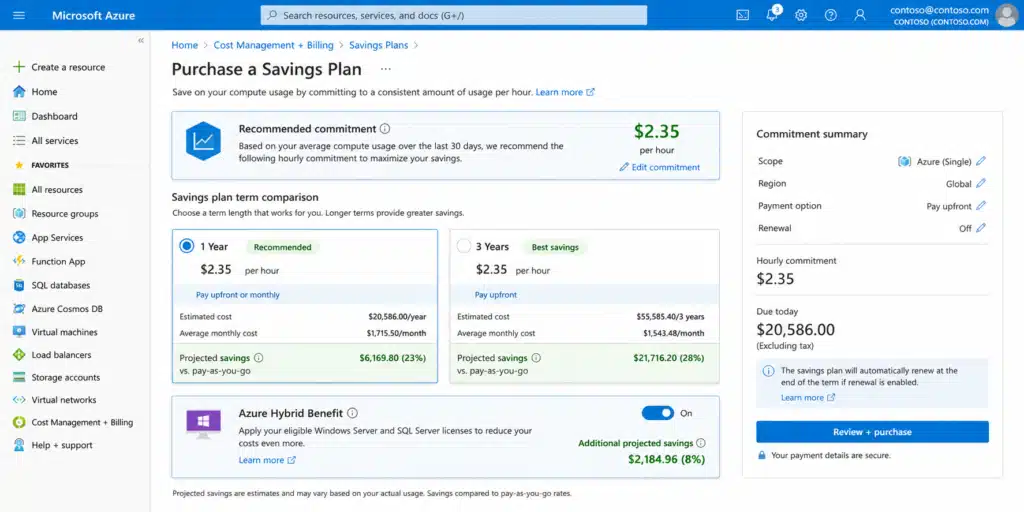Click the Recommended badge on 1 Year
Image resolution: width=1024 pixels, height=512 pixels.
coord(283,247)
